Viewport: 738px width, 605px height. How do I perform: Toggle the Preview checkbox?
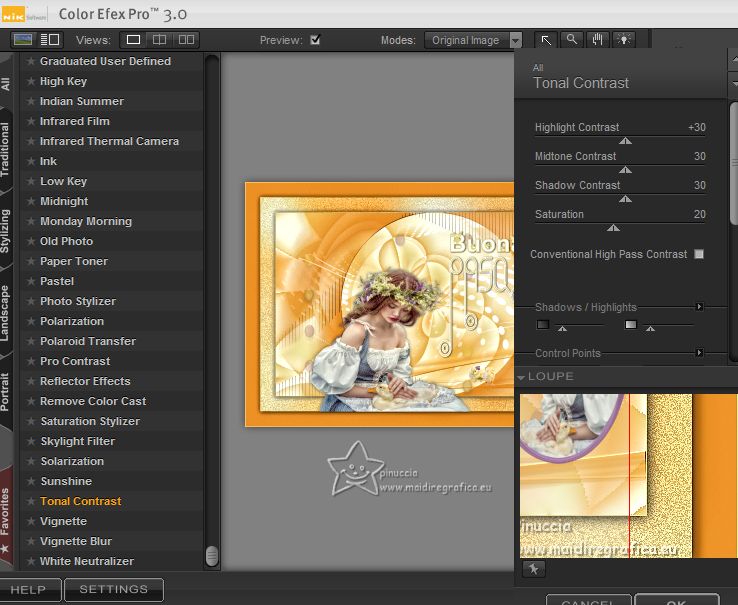[x=315, y=40]
